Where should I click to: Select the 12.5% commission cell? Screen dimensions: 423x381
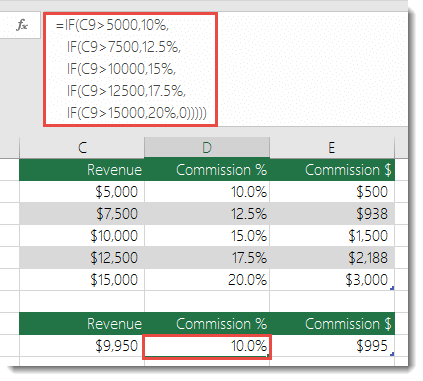(207, 214)
